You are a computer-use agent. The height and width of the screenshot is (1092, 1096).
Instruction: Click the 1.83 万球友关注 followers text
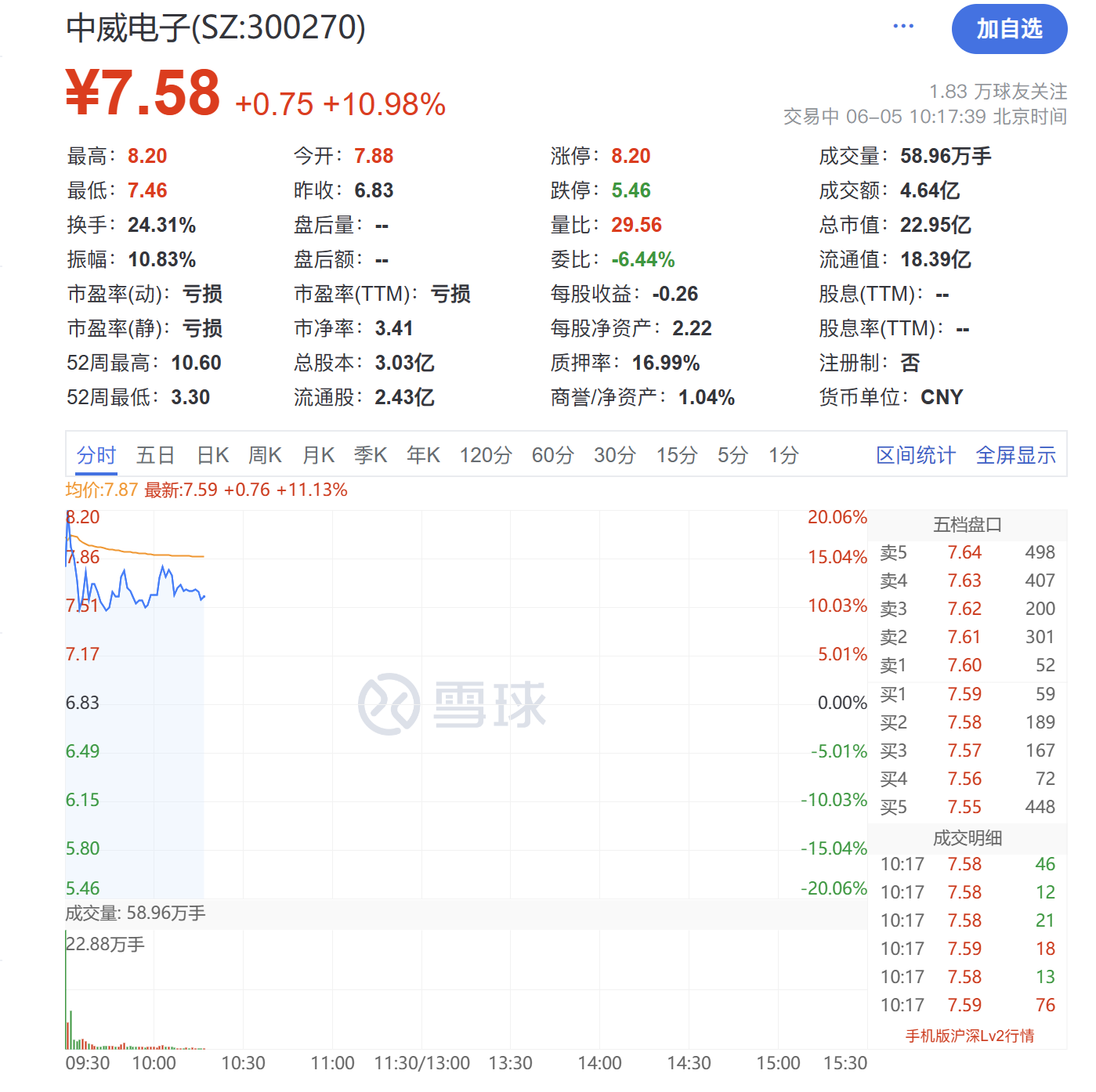[x=998, y=92]
